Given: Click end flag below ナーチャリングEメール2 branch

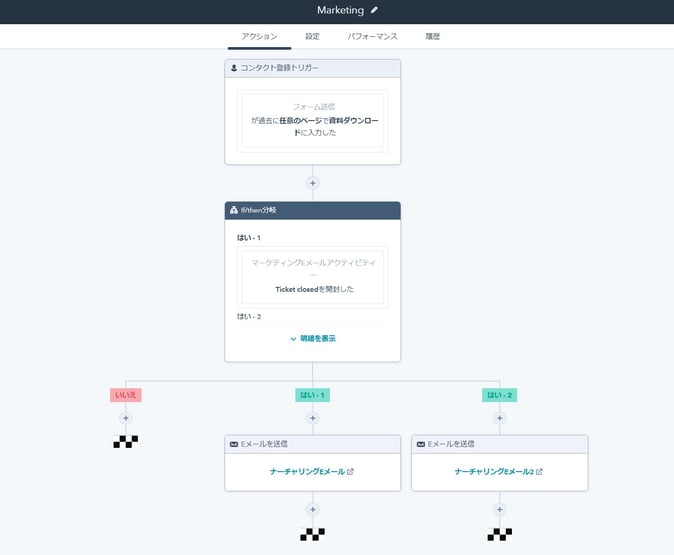Looking at the screenshot, I should point(499,534).
